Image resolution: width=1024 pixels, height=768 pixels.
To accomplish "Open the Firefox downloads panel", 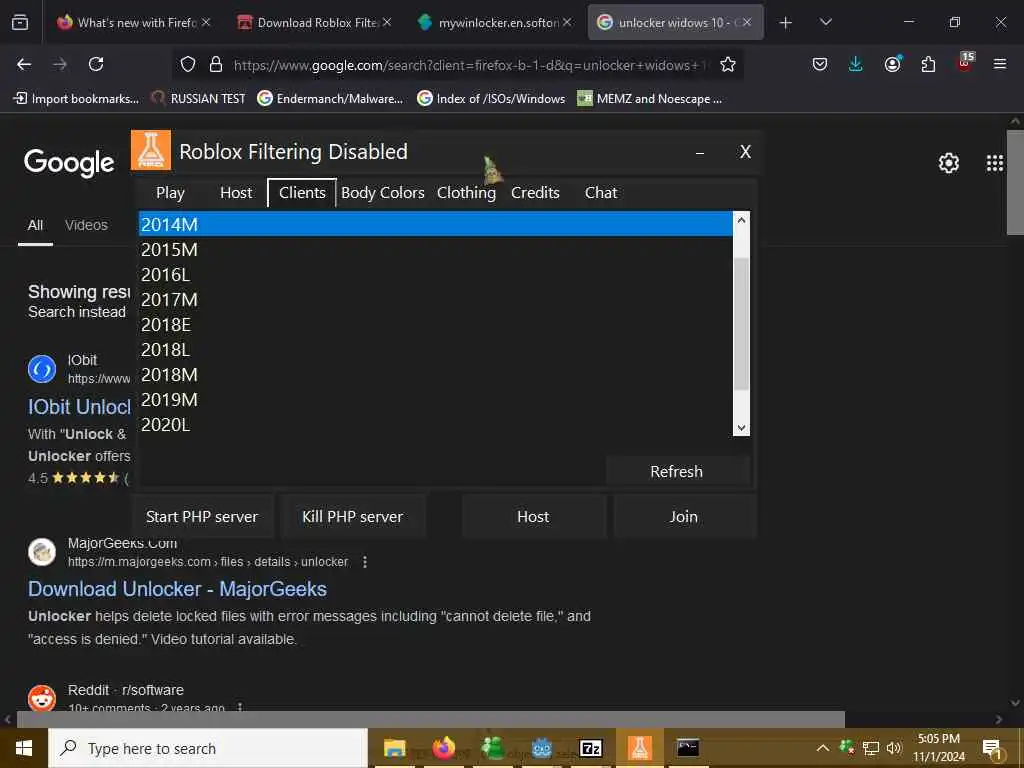I will pyautogui.click(x=856, y=64).
